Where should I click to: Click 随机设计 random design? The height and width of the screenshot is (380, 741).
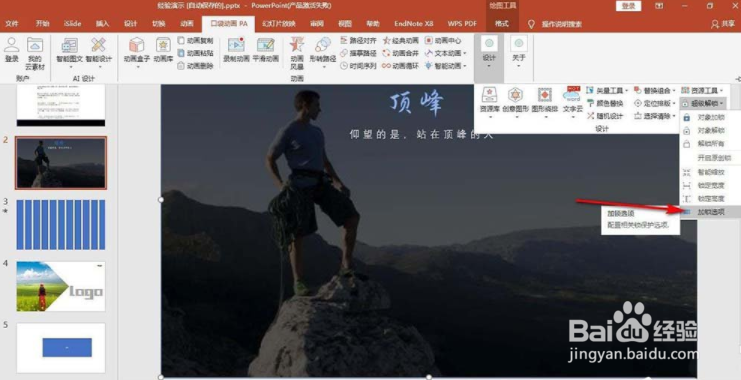(x=605, y=116)
